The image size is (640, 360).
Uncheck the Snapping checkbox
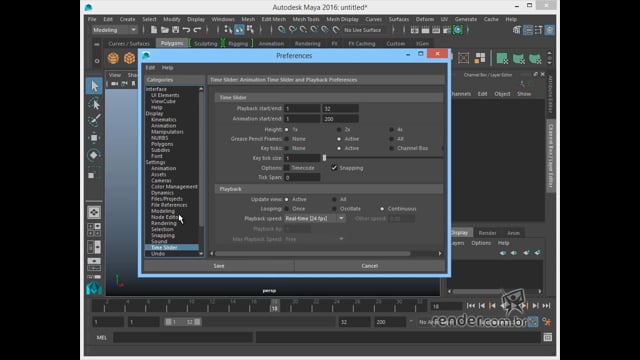click(334, 168)
